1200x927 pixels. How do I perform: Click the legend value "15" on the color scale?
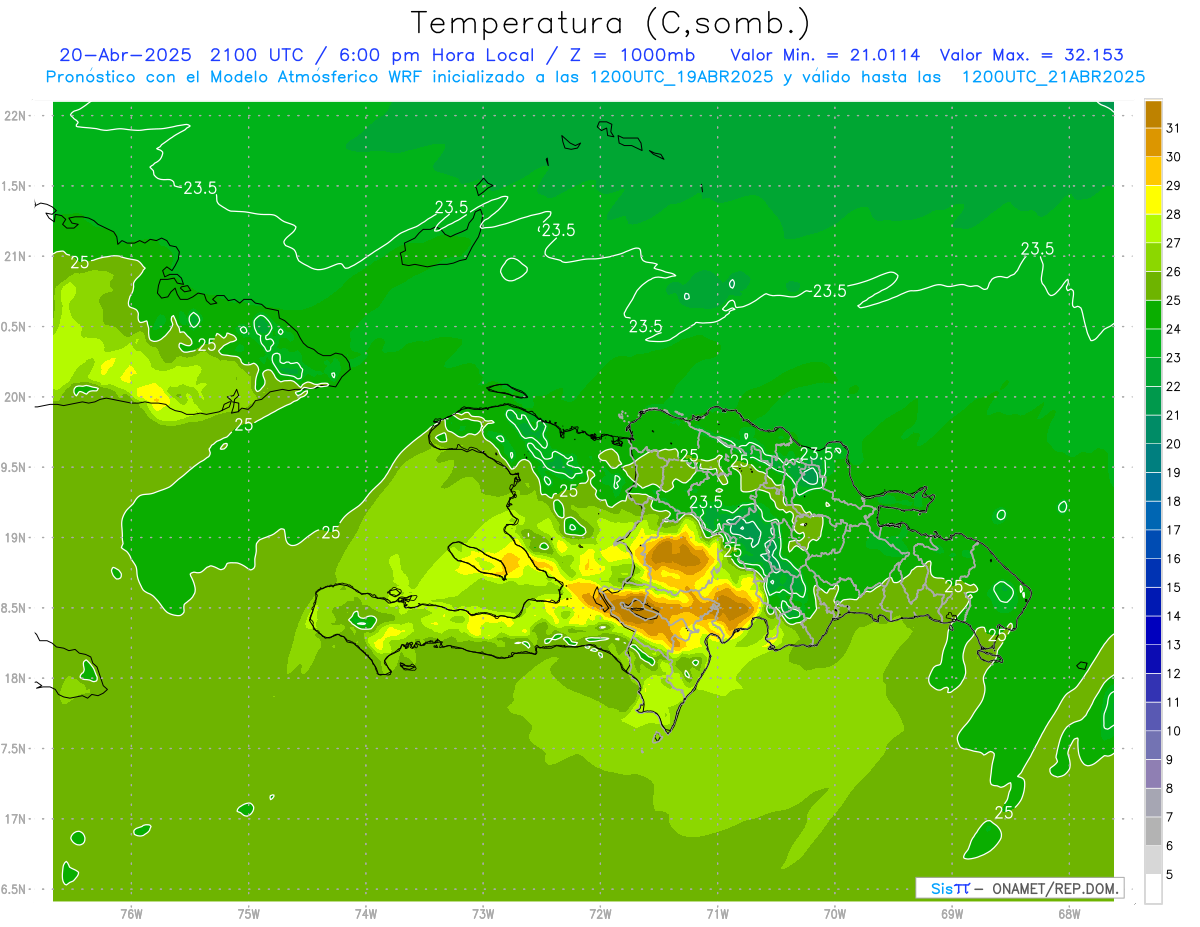pyautogui.click(x=1173, y=587)
